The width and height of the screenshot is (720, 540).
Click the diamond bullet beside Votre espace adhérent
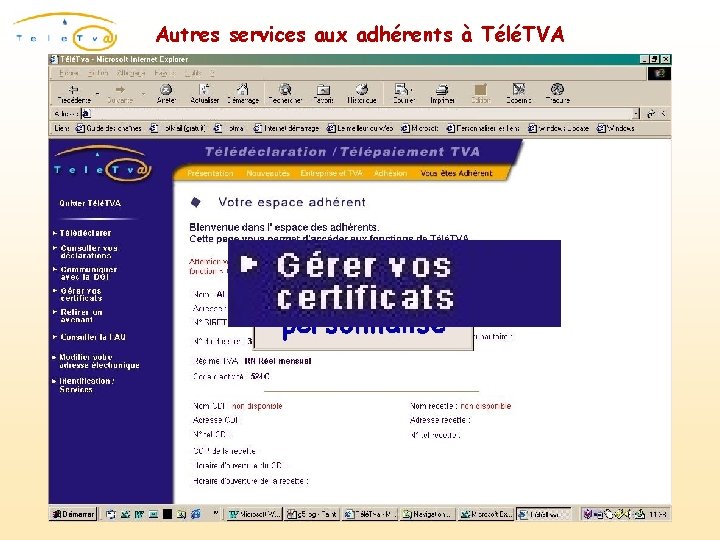click(196, 202)
